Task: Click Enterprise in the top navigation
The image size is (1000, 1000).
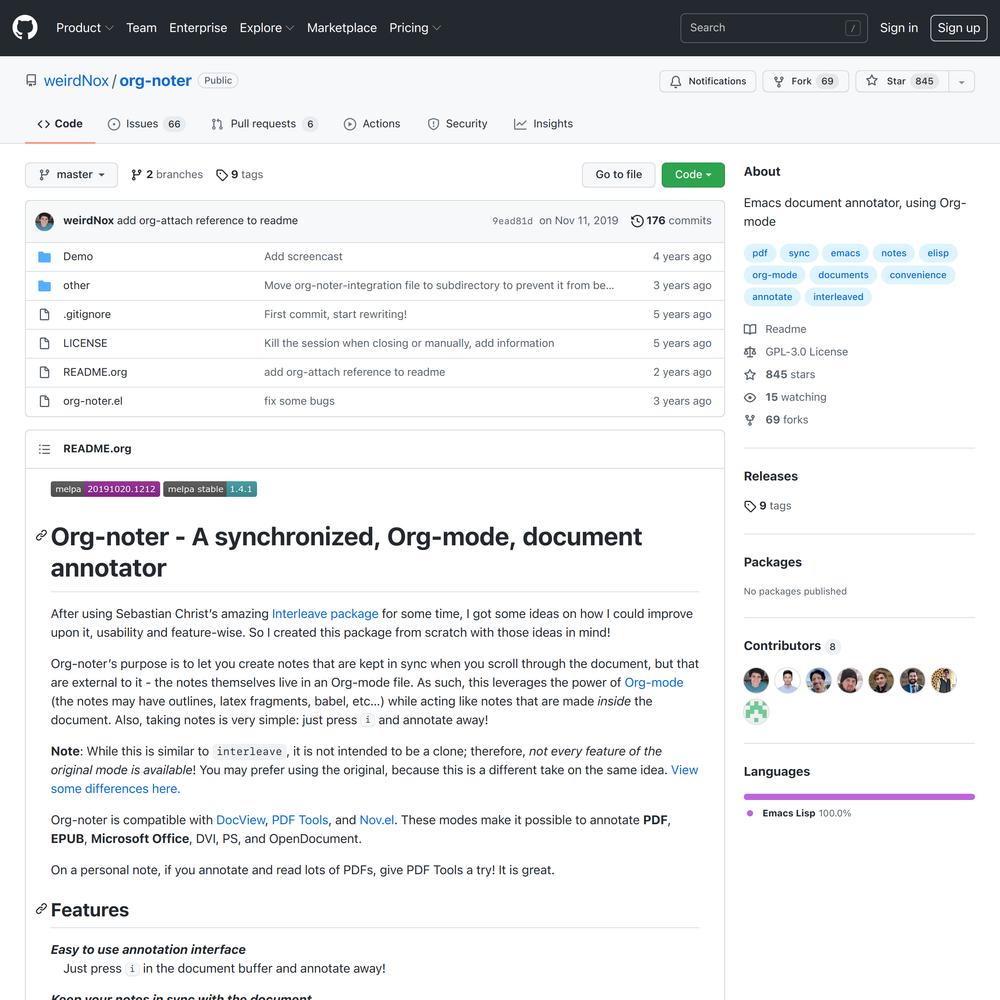Action: click(x=198, y=28)
